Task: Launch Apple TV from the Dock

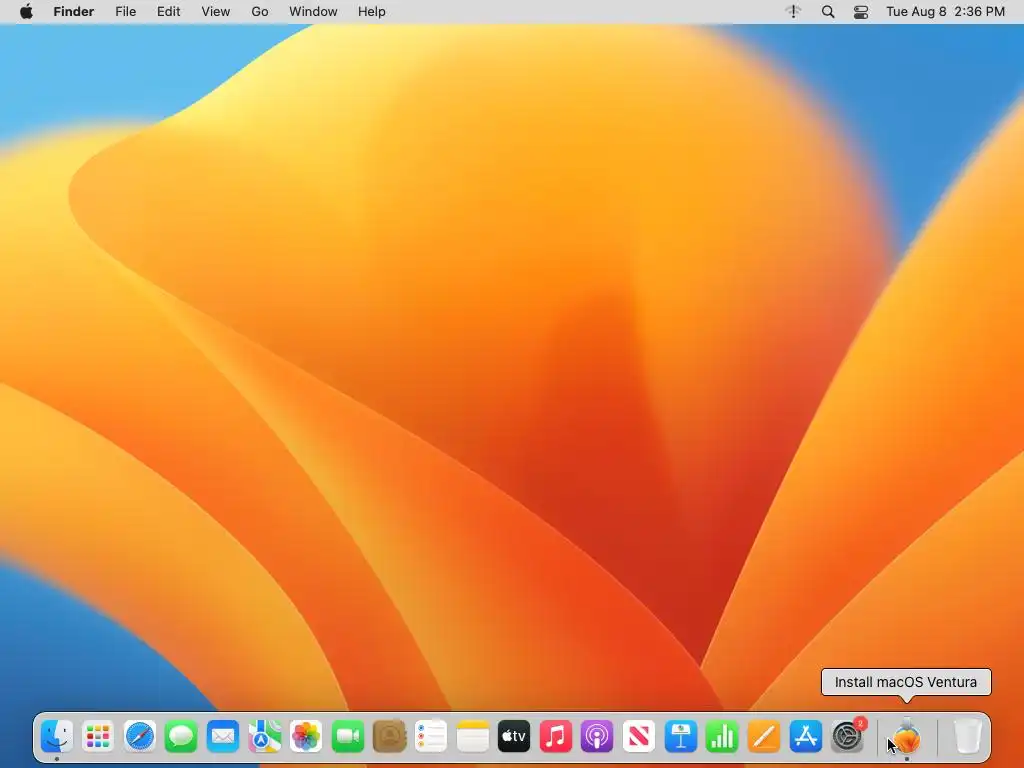Action: (x=514, y=737)
